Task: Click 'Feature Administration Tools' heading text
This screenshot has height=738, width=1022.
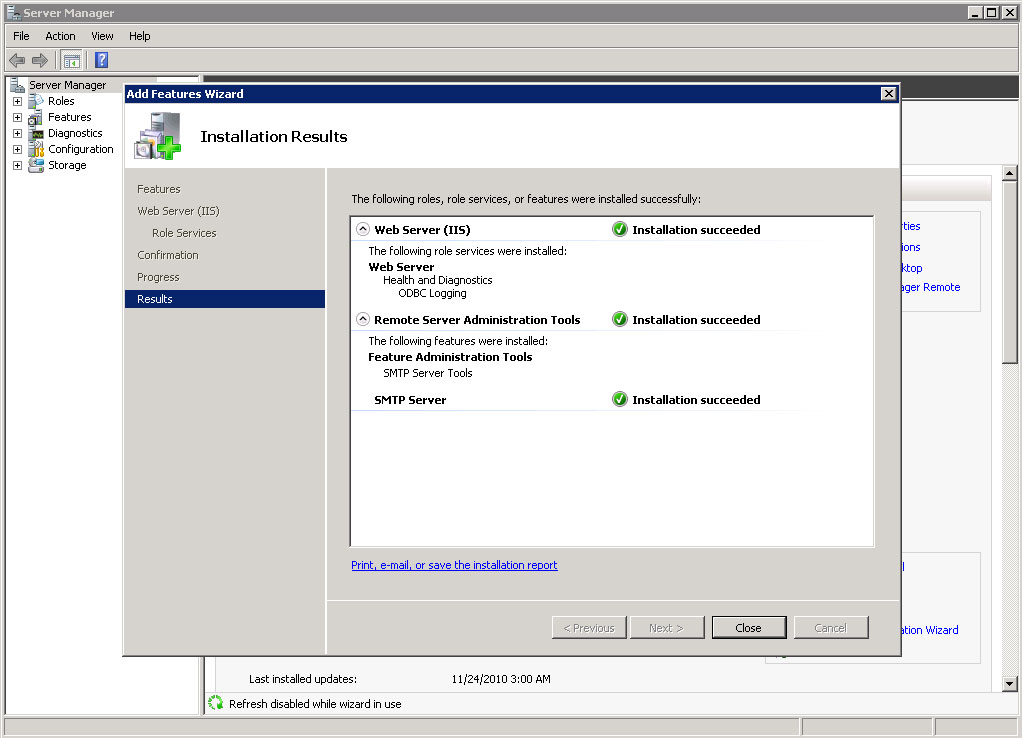Action: click(x=450, y=357)
